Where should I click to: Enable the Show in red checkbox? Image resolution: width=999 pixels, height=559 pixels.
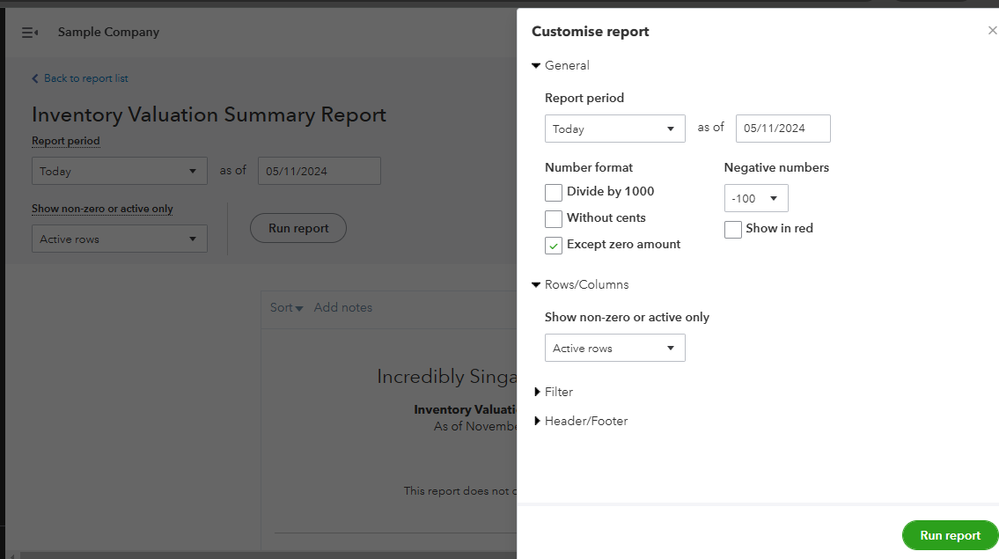pos(733,229)
